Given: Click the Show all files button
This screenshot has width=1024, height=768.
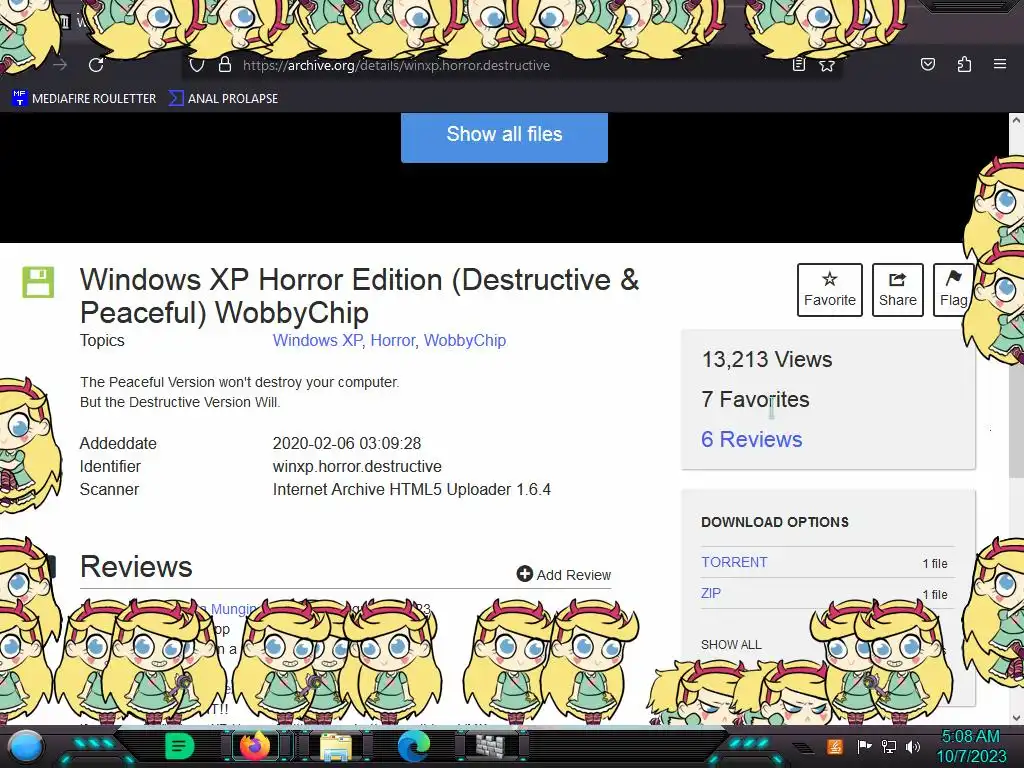Looking at the screenshot, I should [x=504, y=137].
